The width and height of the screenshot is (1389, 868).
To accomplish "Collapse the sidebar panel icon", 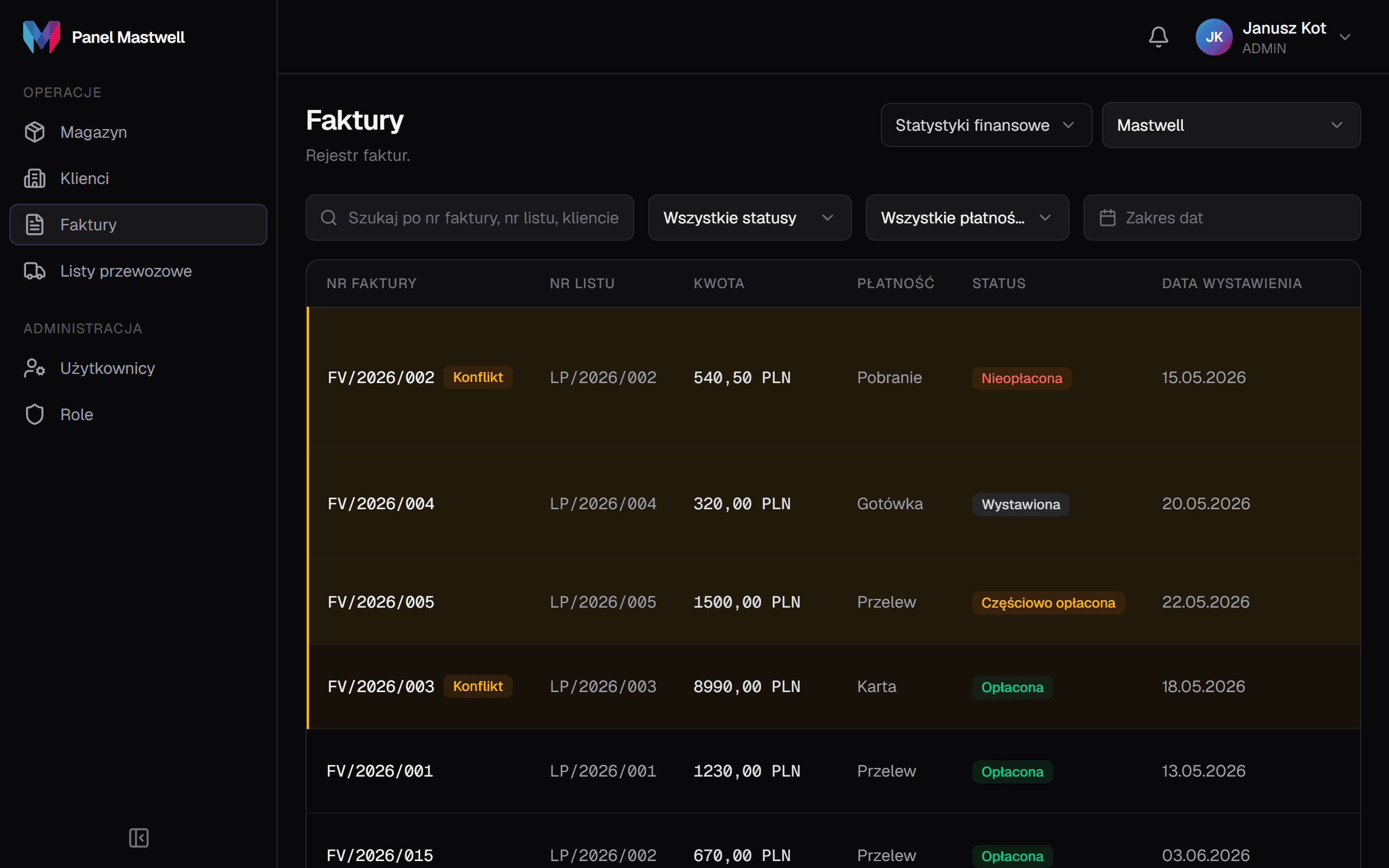I will [139, 838].
